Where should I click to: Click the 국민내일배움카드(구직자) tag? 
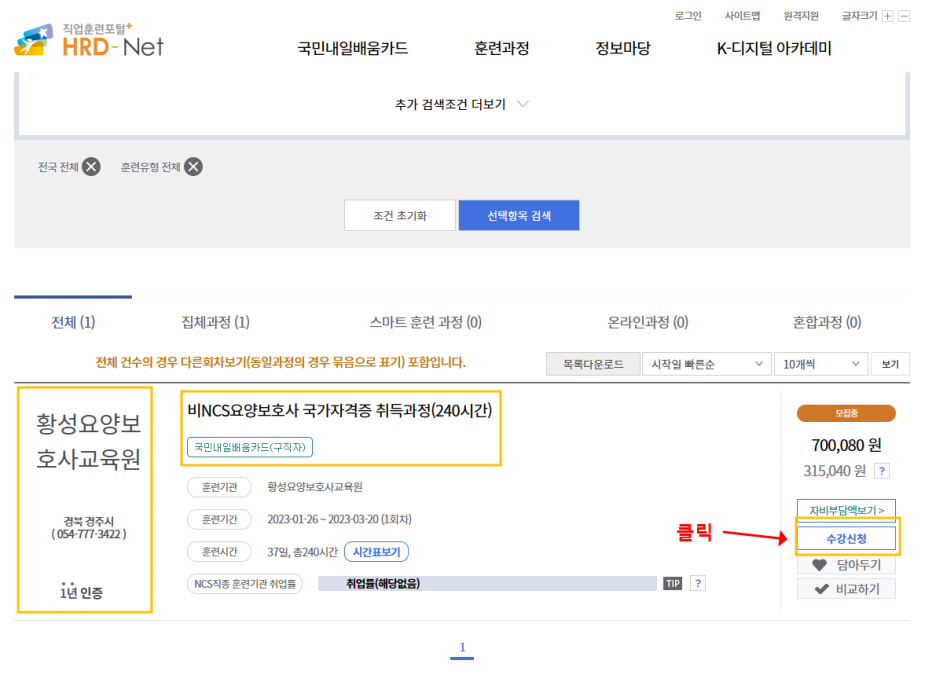[x=250, y=447]
